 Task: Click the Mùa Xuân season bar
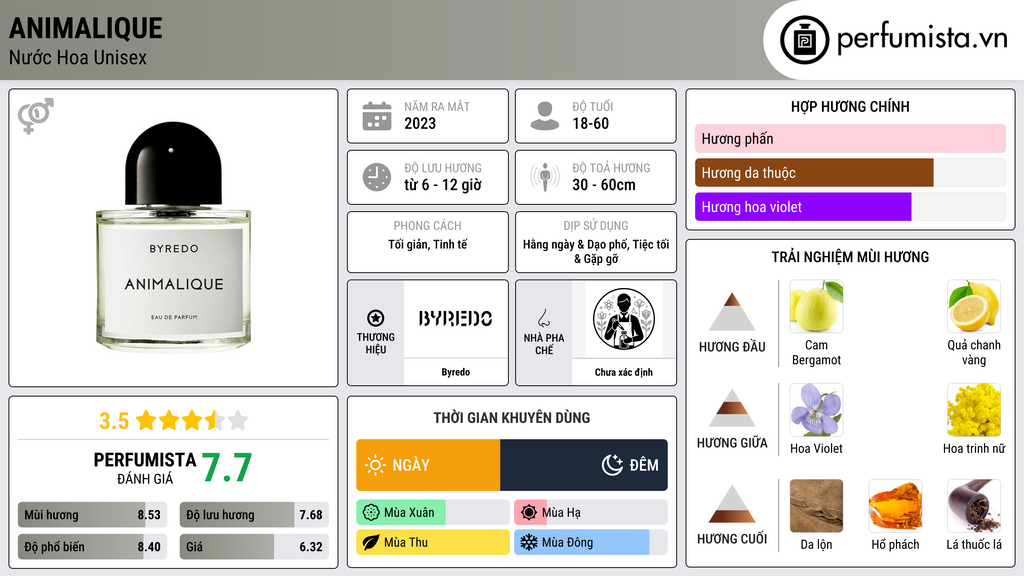[x=432, y=513]
